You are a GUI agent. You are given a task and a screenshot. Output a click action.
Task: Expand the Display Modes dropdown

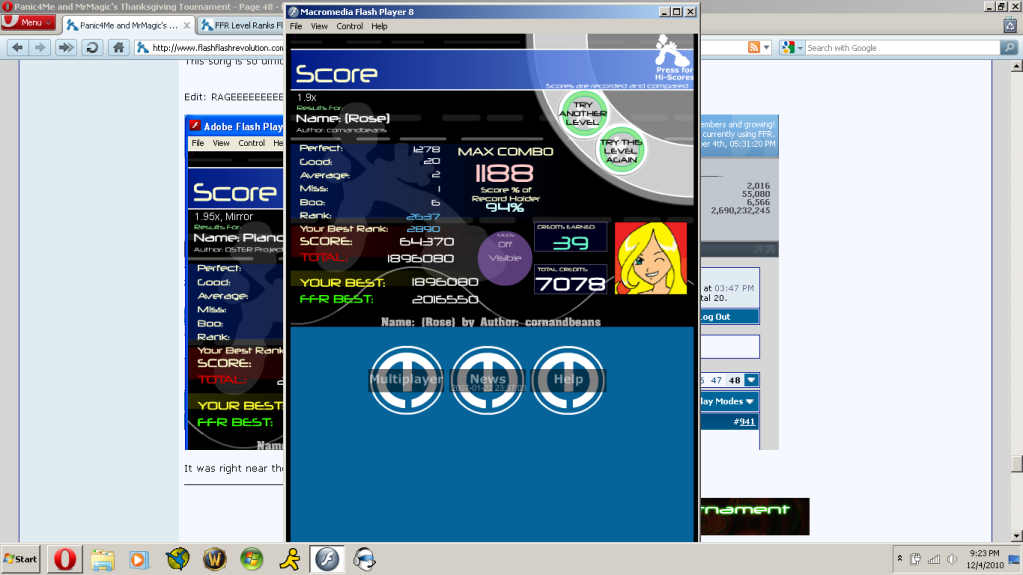(728, 401)
